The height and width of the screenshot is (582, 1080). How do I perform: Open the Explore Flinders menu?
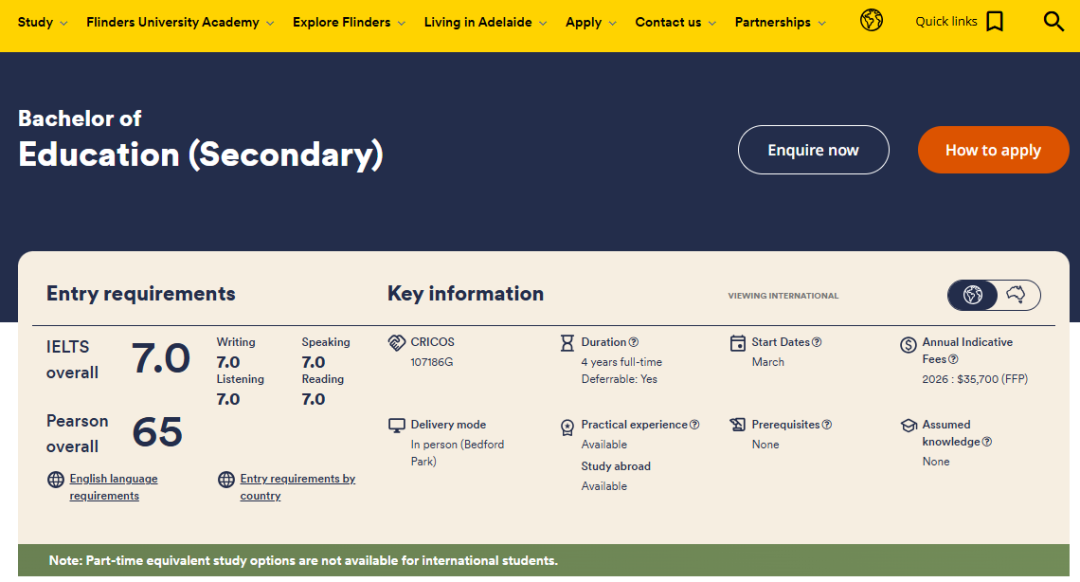click(x=342, y=22)
